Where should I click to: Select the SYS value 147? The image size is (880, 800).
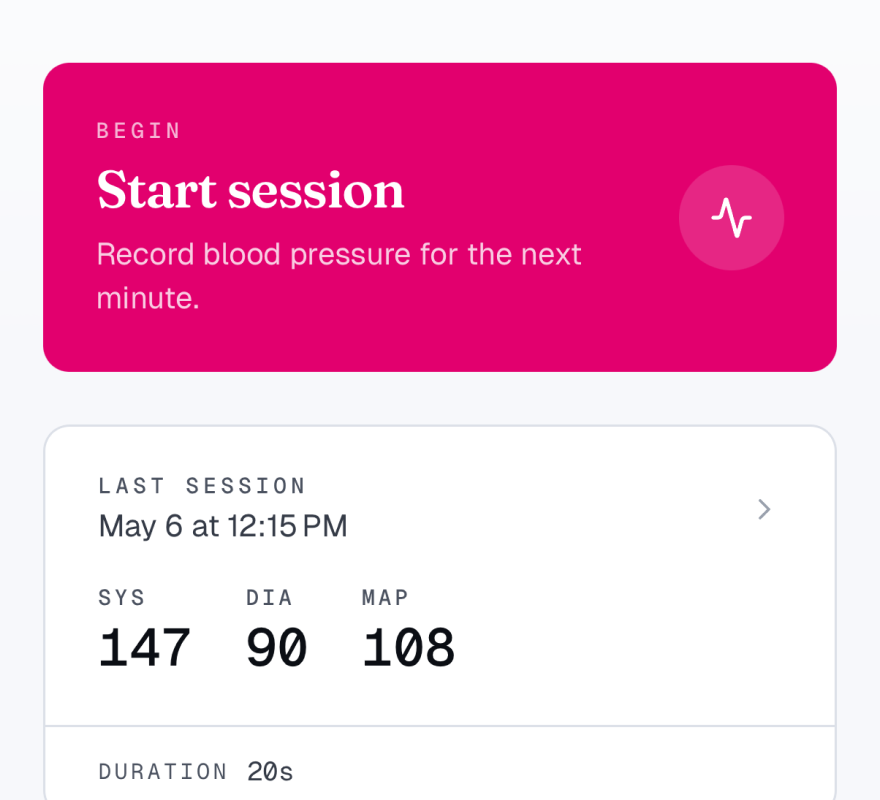pos(144,648)
